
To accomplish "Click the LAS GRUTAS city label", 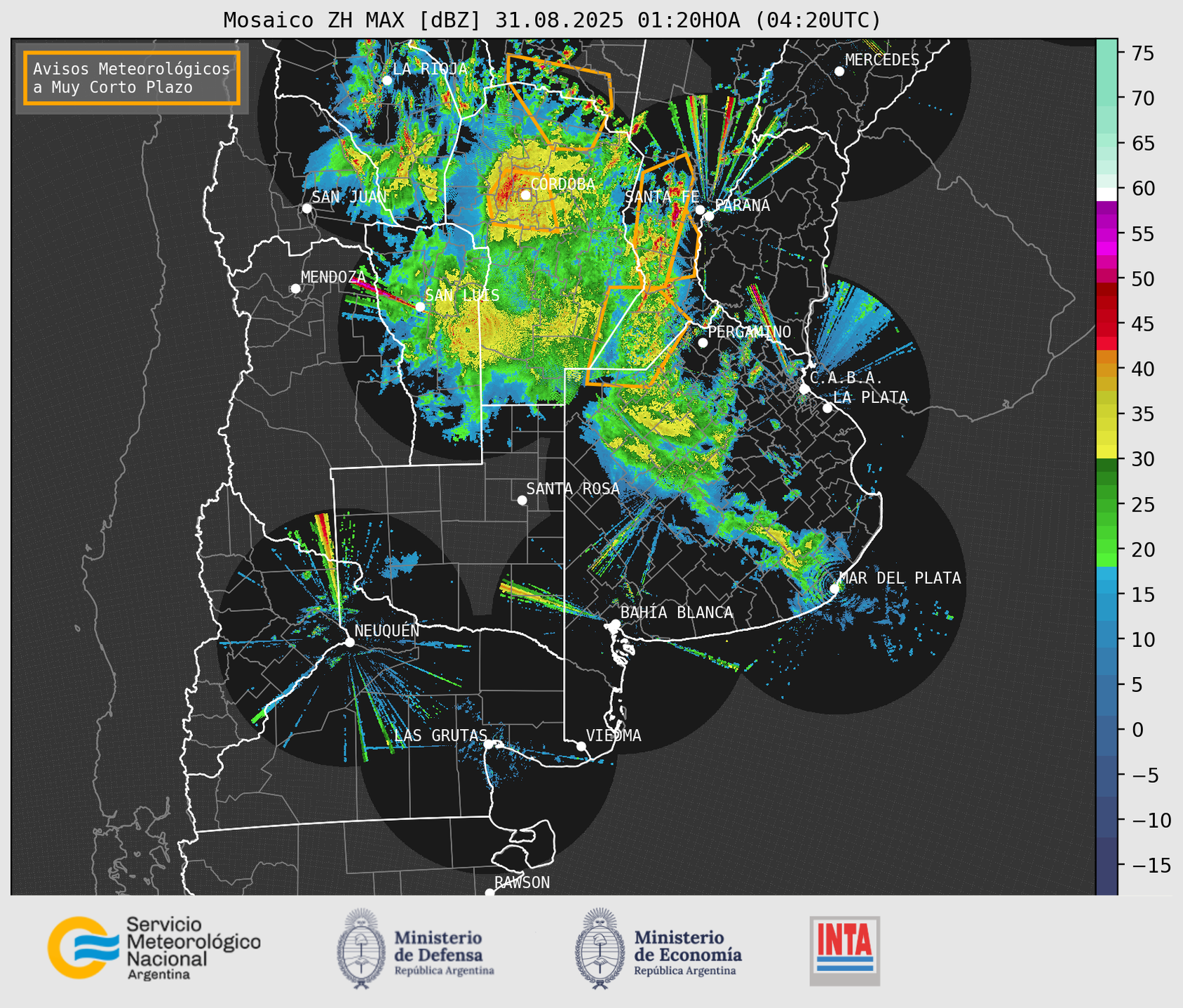I will [440, 735].
